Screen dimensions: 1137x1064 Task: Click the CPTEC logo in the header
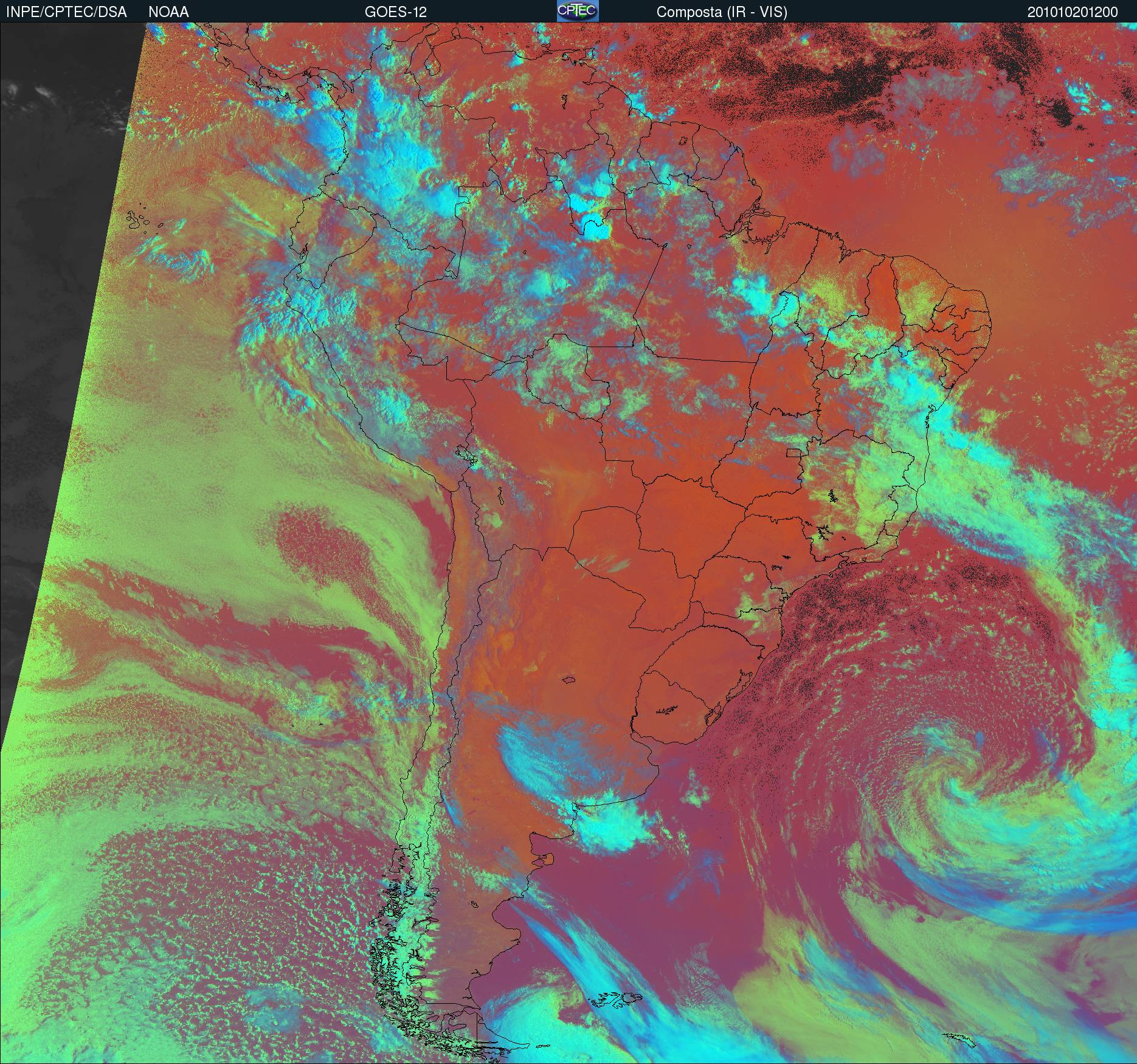pos(578,11)
